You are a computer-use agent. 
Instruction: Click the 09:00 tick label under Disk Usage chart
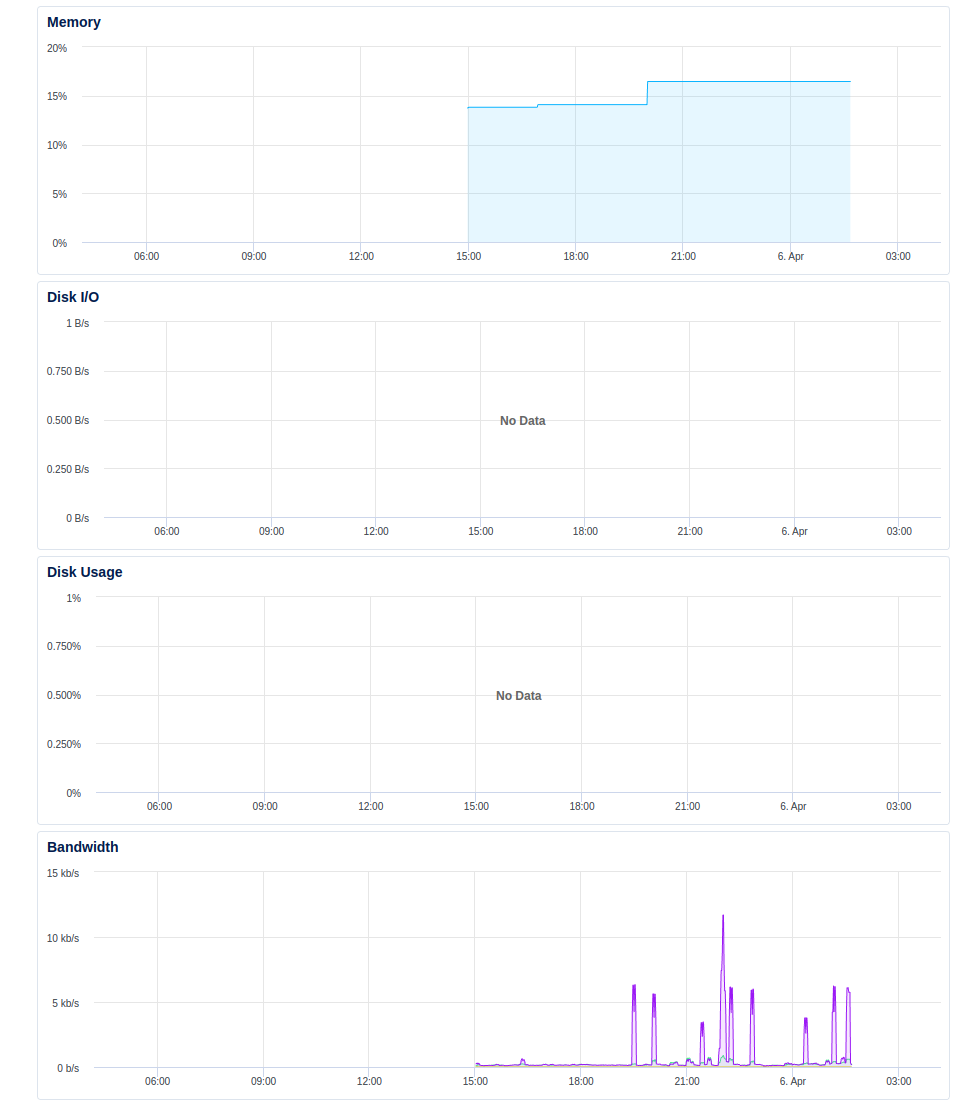pos(265,806)
